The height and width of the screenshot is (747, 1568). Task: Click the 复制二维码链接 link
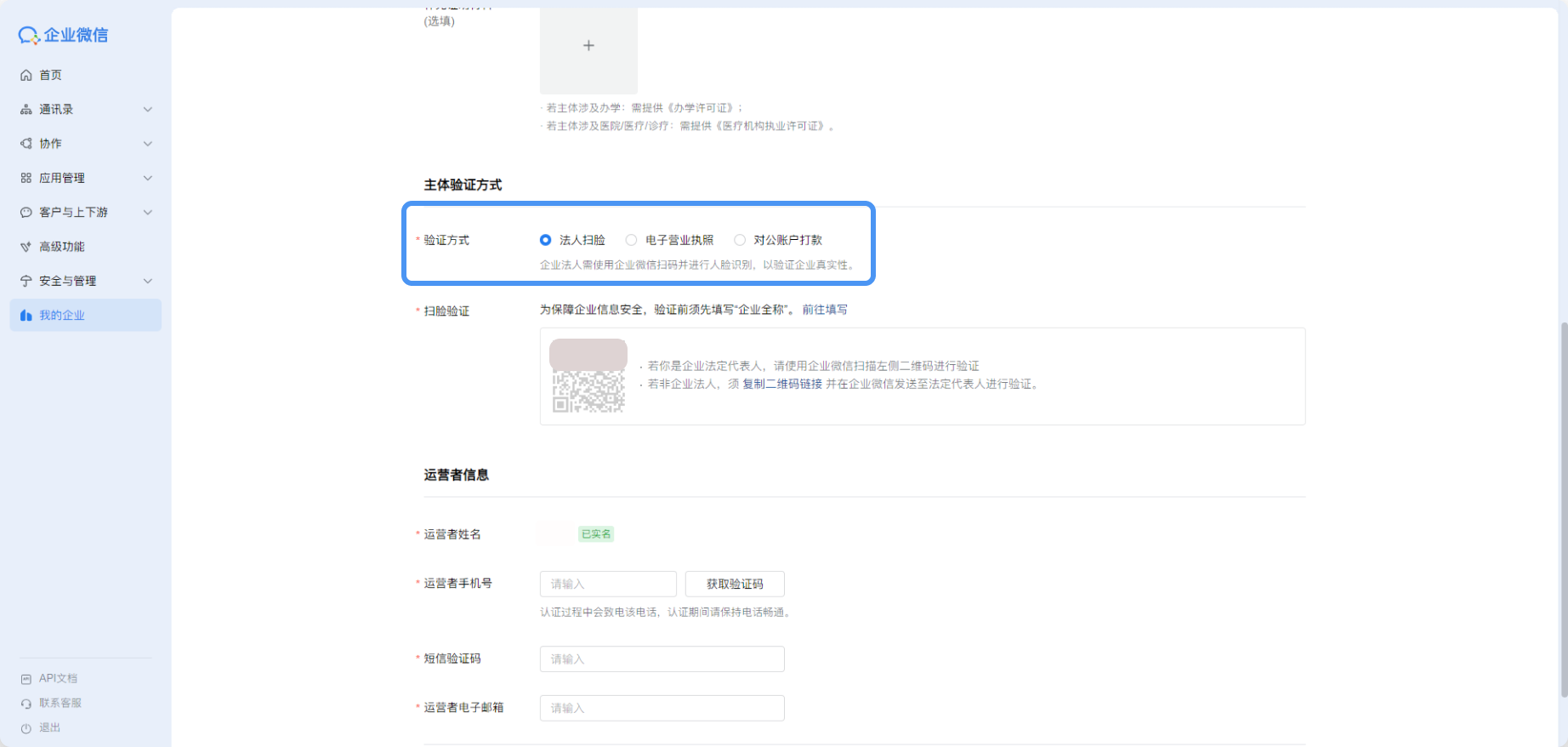coord(782,384)
